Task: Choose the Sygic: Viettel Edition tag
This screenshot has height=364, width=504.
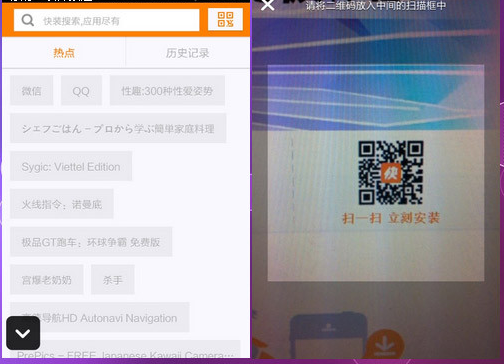Action: coord(71,166)
